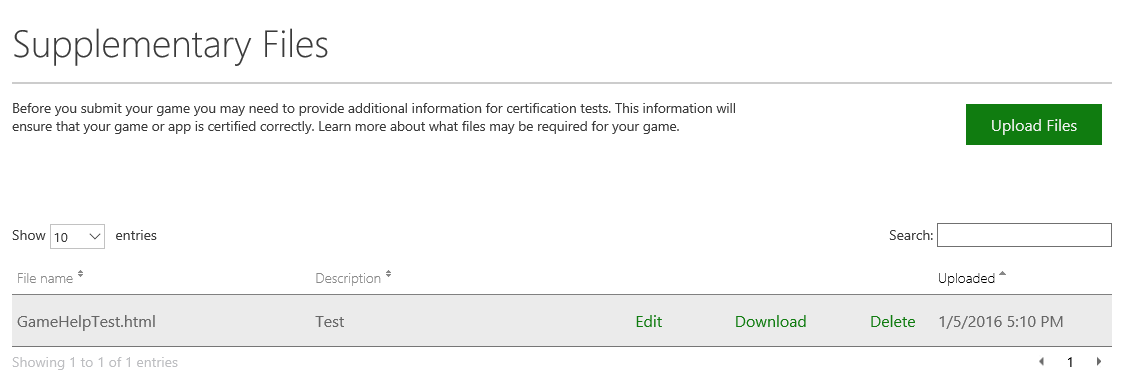Focus the Search input field
The image size is (1125, 383).
[x=1024, y=235]
